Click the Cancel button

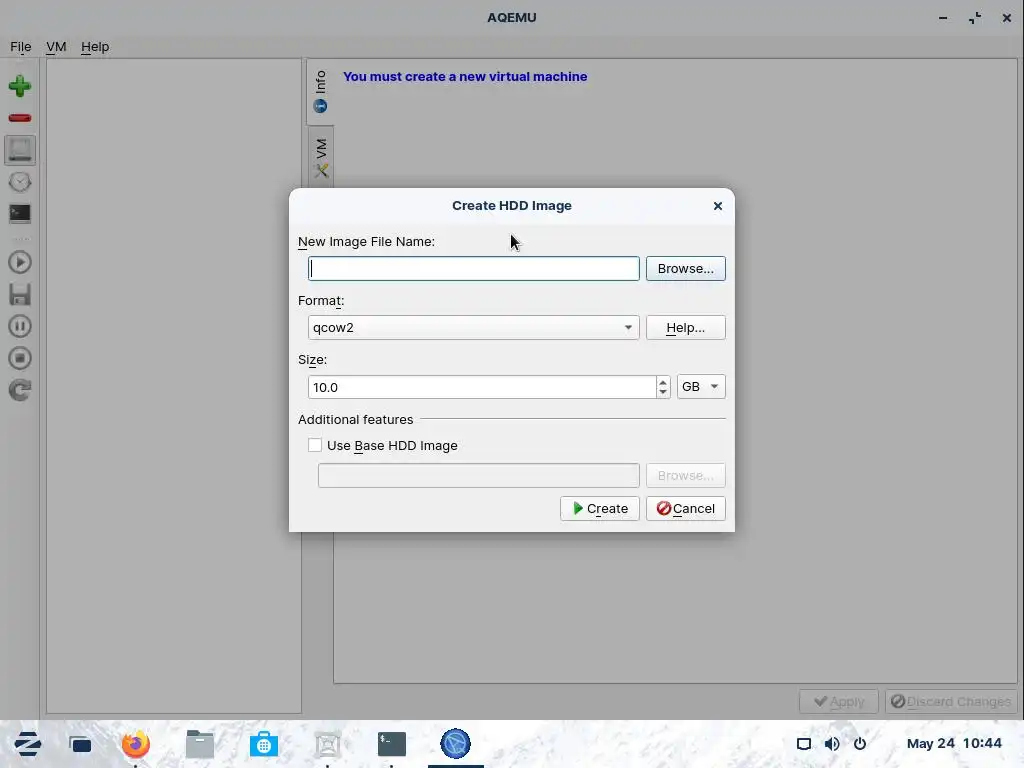(686, 509)
